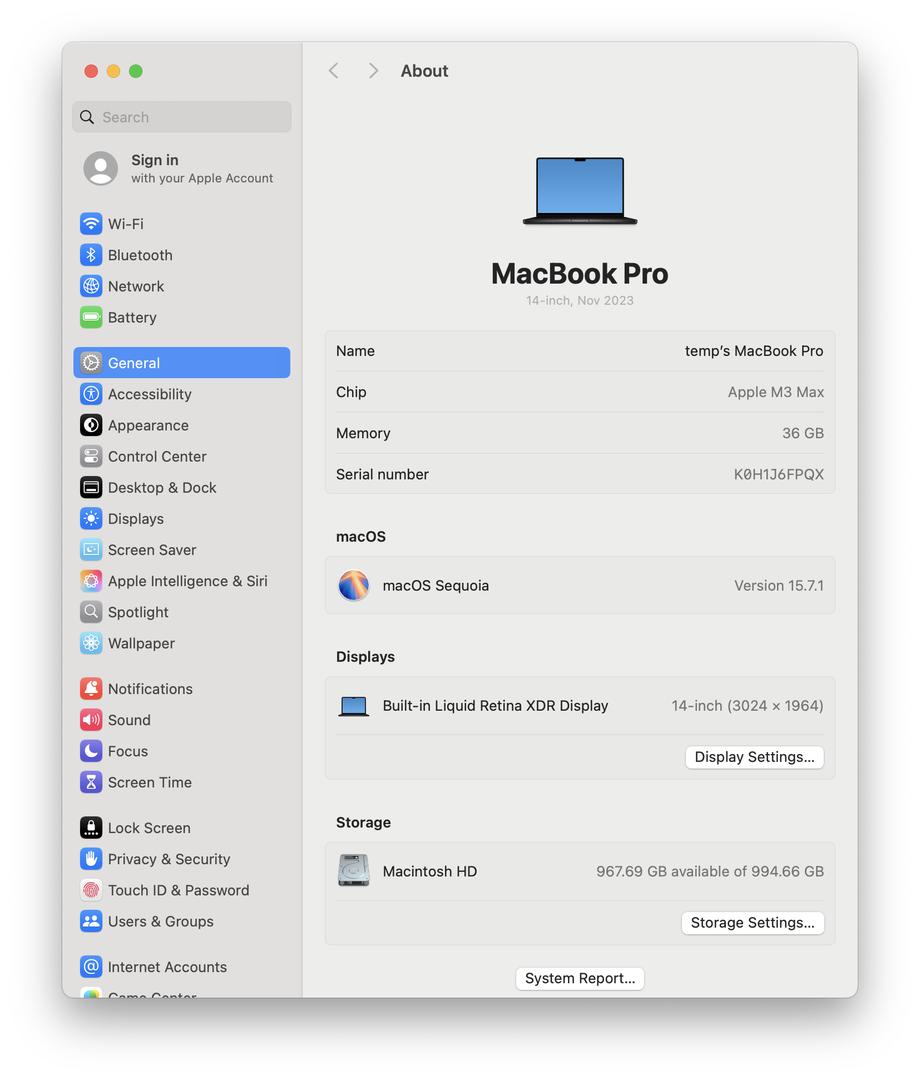920x1080 pixels.
Task: Click the account avatar icon
Action: 101,168
